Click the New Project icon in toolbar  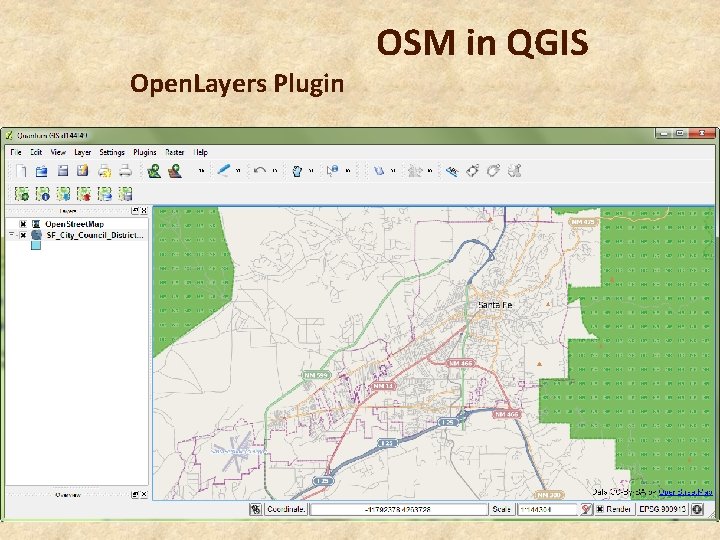pyautogui.click(x=21, y=171)
